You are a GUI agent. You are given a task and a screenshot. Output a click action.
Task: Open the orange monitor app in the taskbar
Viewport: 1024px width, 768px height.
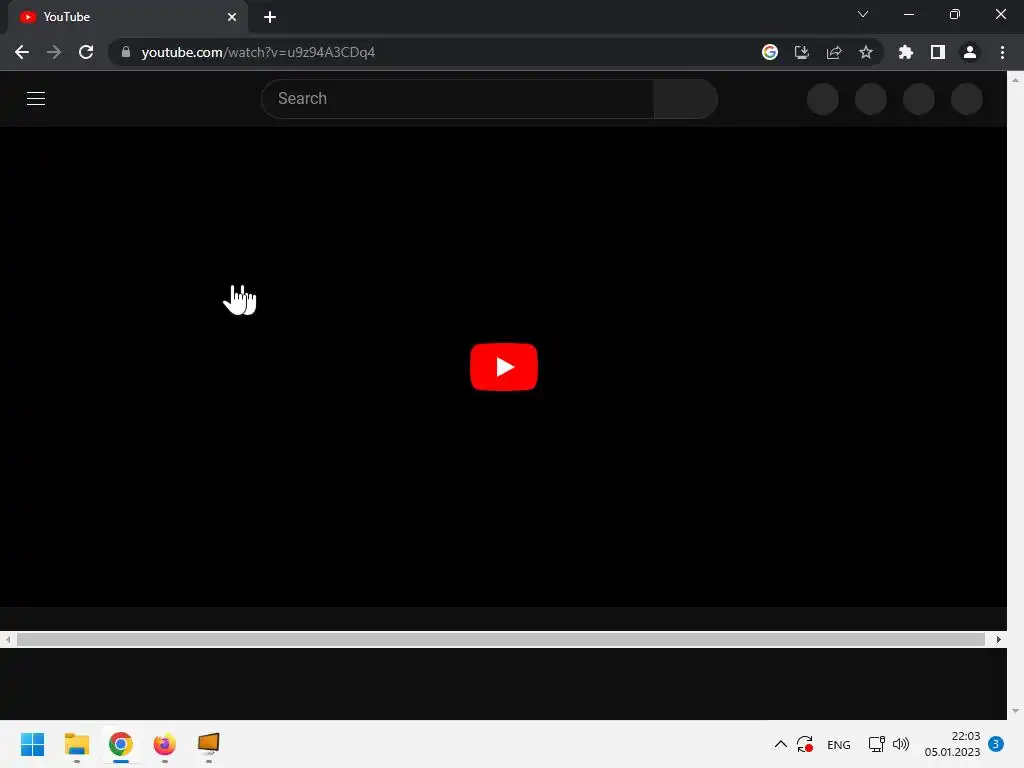click(x=208, y=744)
